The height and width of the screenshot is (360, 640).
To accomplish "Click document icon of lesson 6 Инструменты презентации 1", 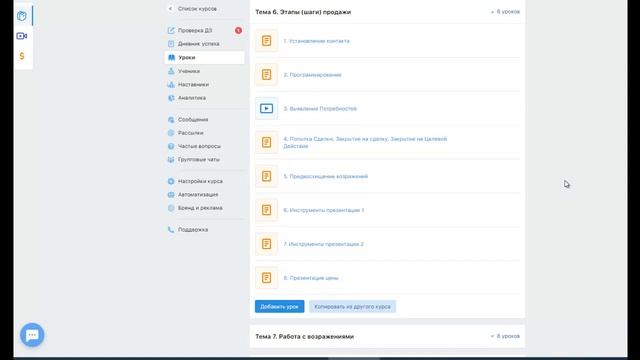I will [x=267, y=210].
